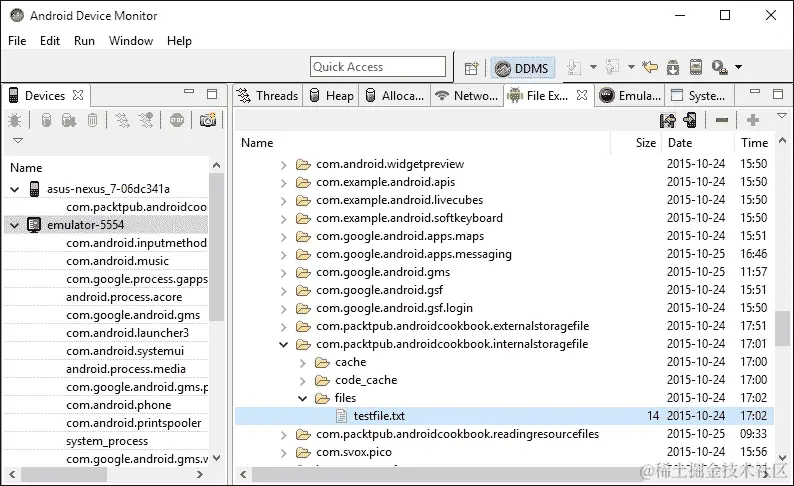This screenshot has width=794, height=486.
Task: Switch to the Network Statistics tab
Action: (x=467, y=96)
